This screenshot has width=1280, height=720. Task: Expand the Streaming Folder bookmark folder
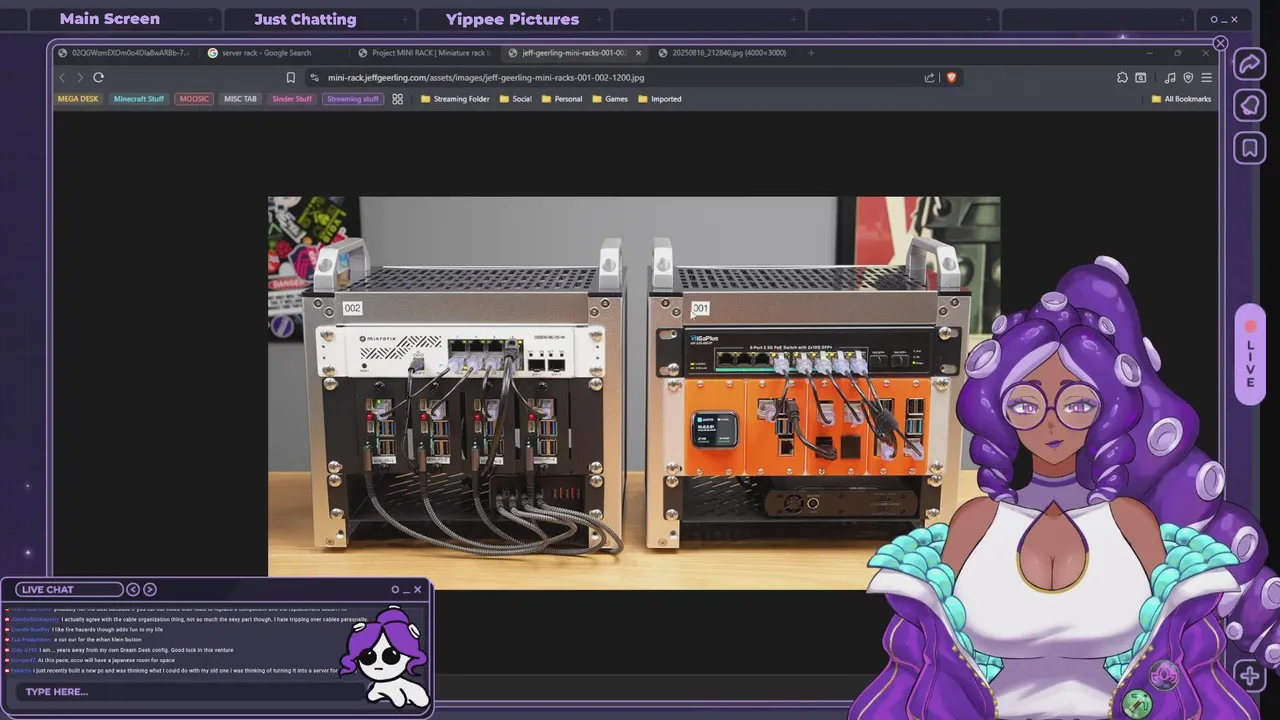pyautogui.click(x=455, y=99)
